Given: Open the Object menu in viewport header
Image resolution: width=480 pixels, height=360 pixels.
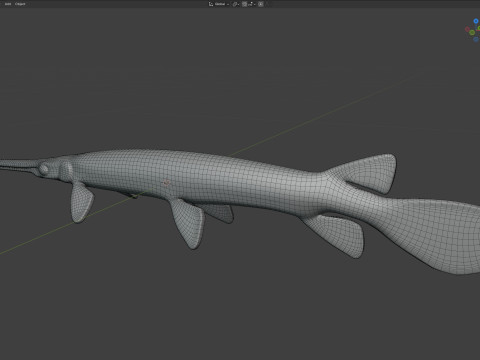Looking at the screenshot, I should 20,4.
